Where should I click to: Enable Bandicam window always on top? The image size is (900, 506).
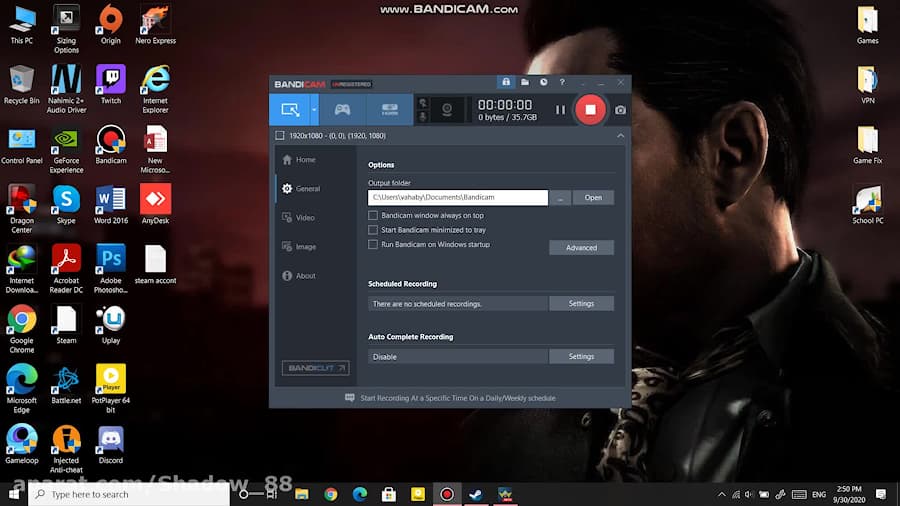pyautogui.click(x=373, y=215)
